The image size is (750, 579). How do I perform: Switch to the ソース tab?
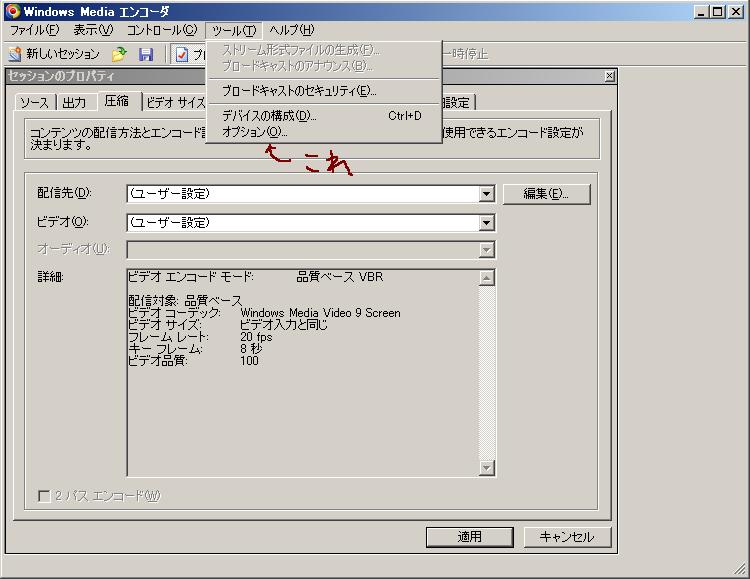(x=35, y=102)
